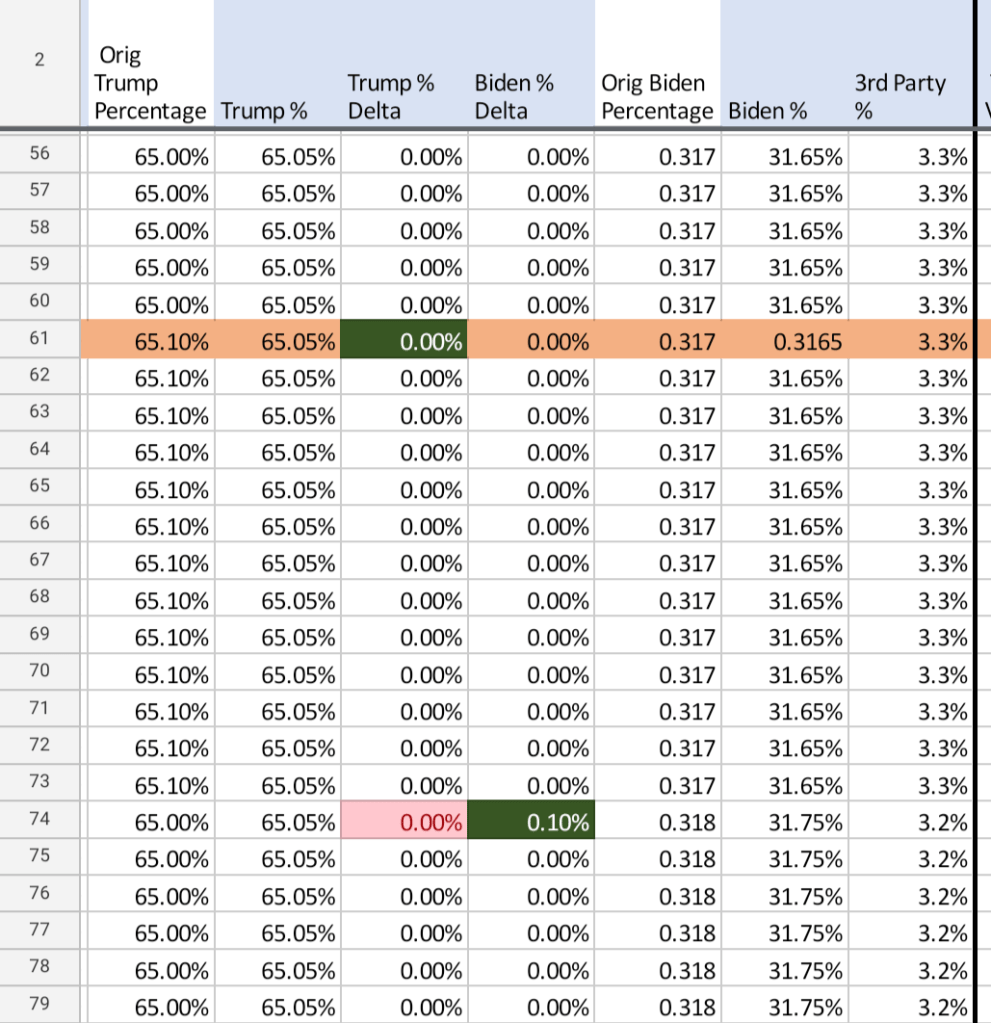Click the dark green cell in row 61

404,341
